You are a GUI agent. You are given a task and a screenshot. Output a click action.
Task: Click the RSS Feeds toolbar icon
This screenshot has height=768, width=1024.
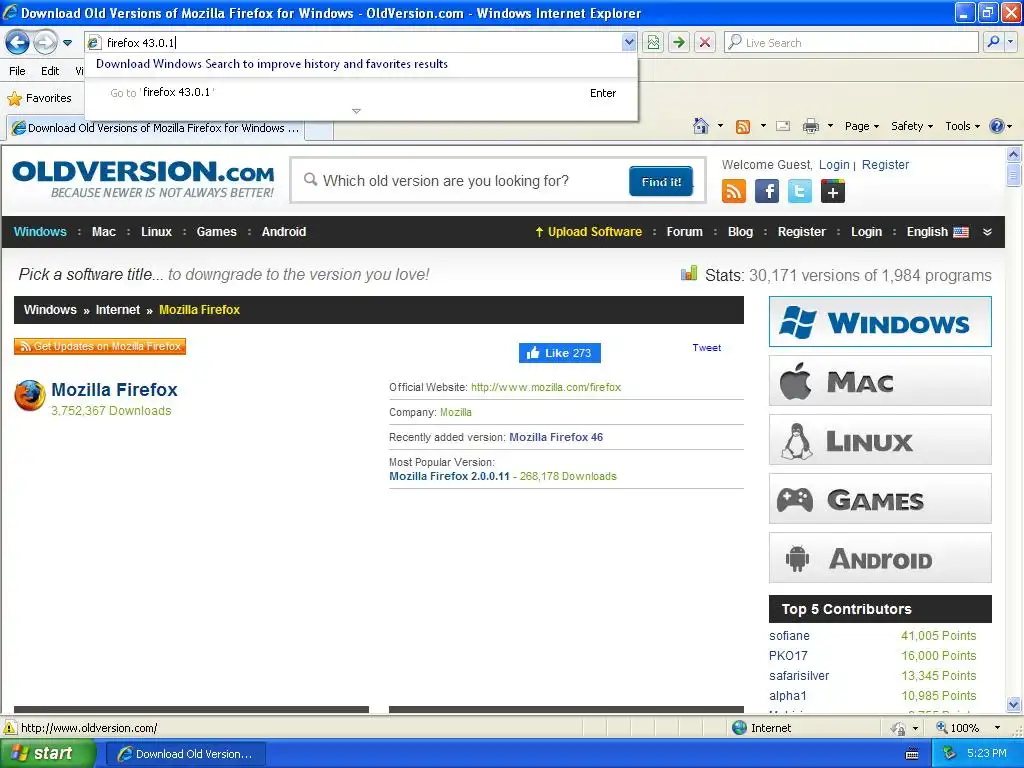[743, 126]
